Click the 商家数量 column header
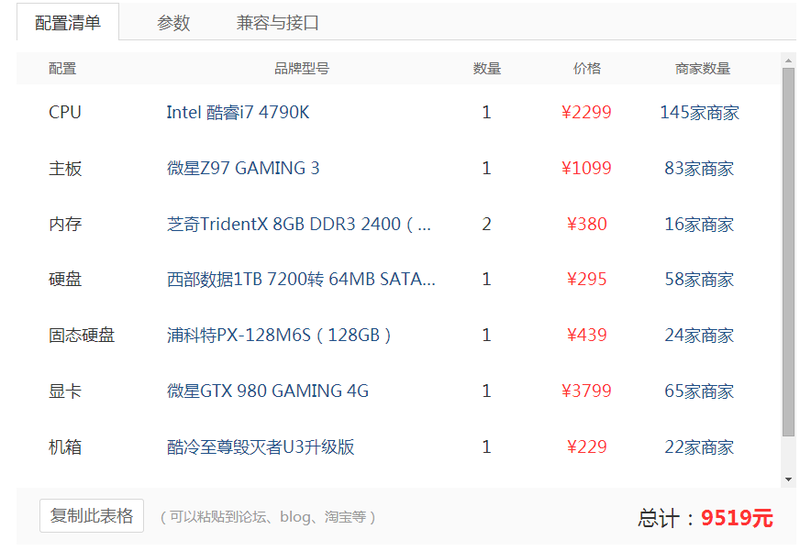 click(x=703, y=68)
